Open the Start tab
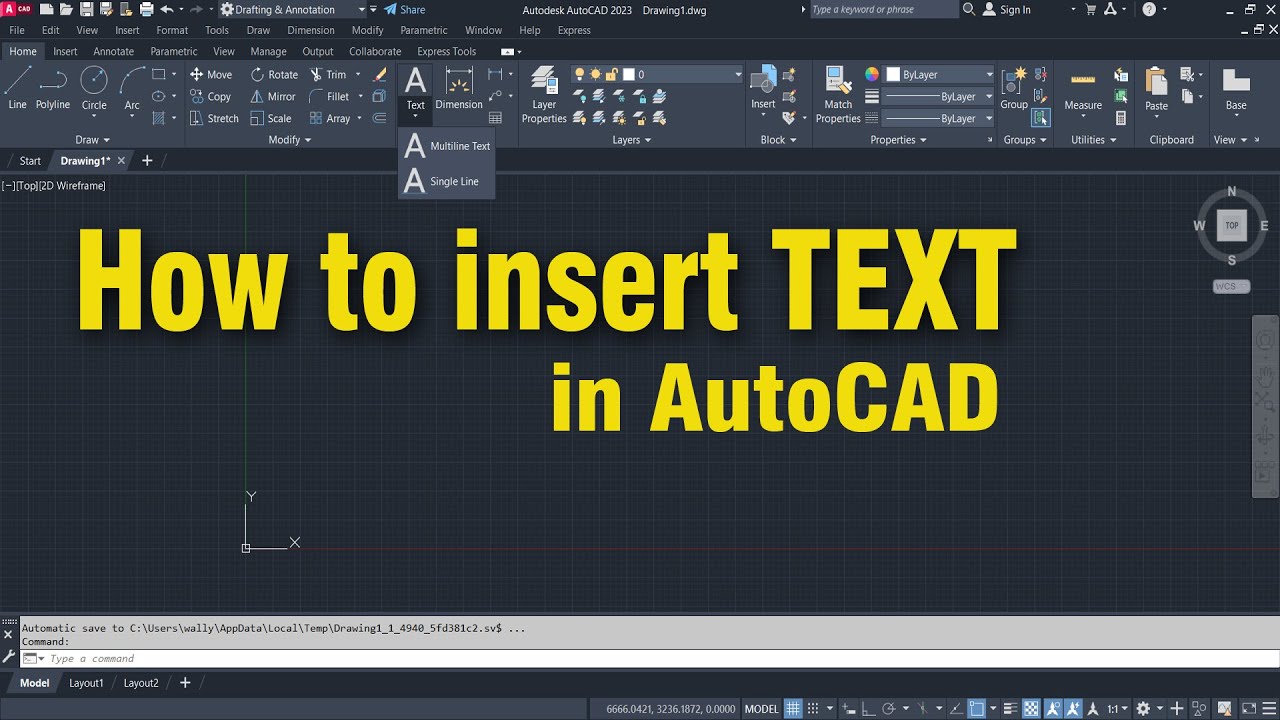Viewport: 1280px width, 720px height. point(30,160)
